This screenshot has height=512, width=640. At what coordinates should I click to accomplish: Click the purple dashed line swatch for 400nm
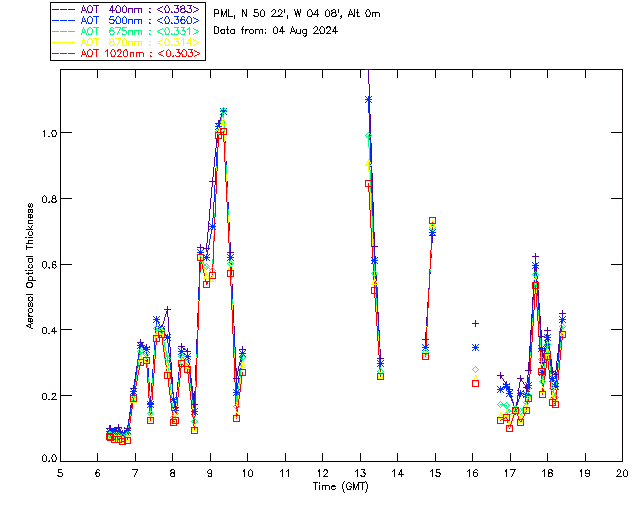(x=64, y=9)
